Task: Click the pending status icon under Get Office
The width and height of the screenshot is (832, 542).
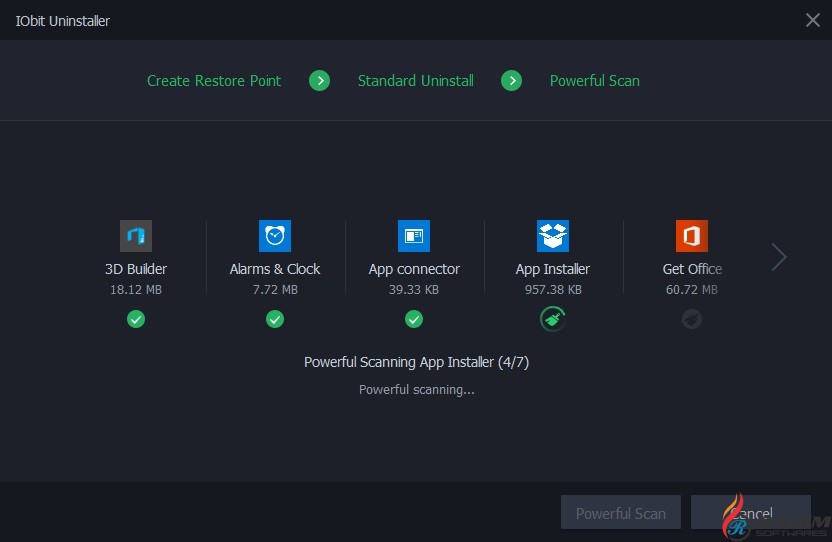Action: pos(692,319)
